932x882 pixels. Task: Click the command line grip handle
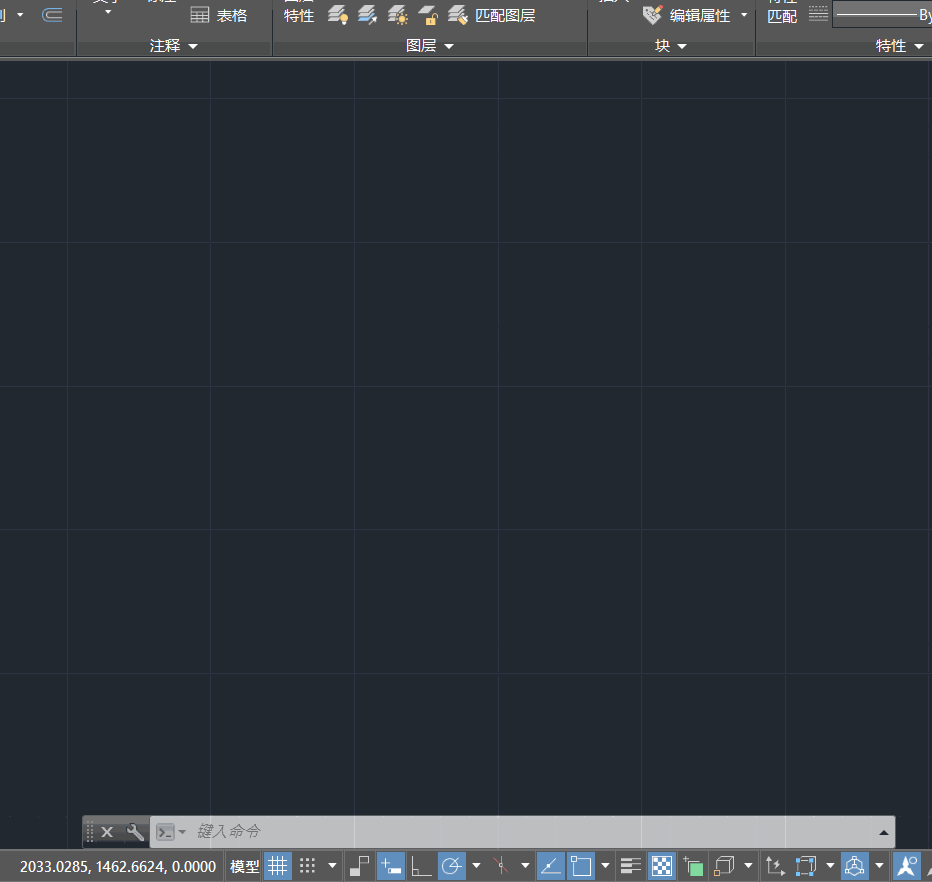point(90,831)
